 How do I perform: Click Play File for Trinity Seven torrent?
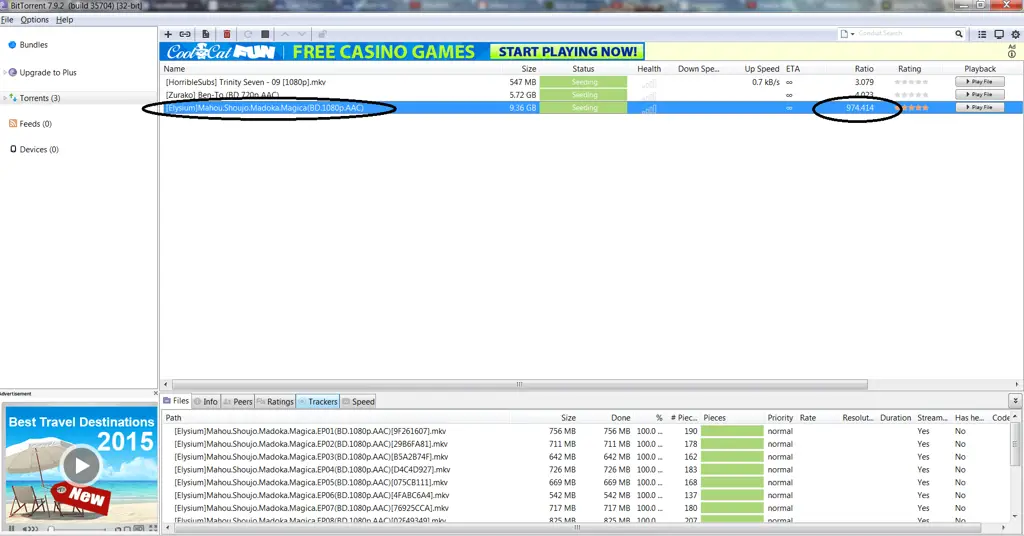click(x=980, y=82)
